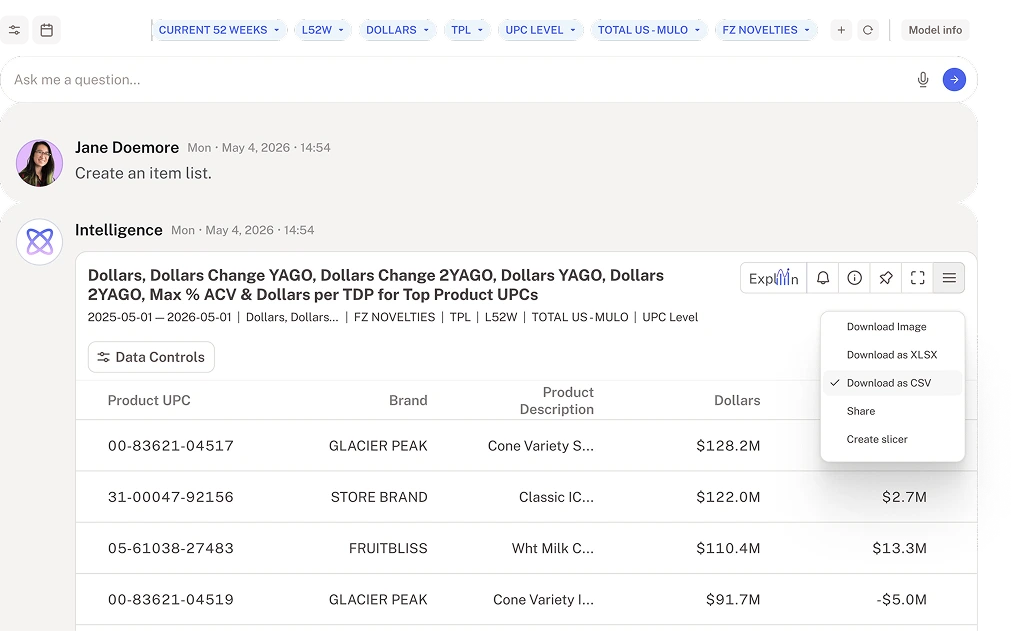The width and height of the screenshot is (1025, 631).
Task: Select the $91.7M dollars value
Action: [x=733, y=600]
